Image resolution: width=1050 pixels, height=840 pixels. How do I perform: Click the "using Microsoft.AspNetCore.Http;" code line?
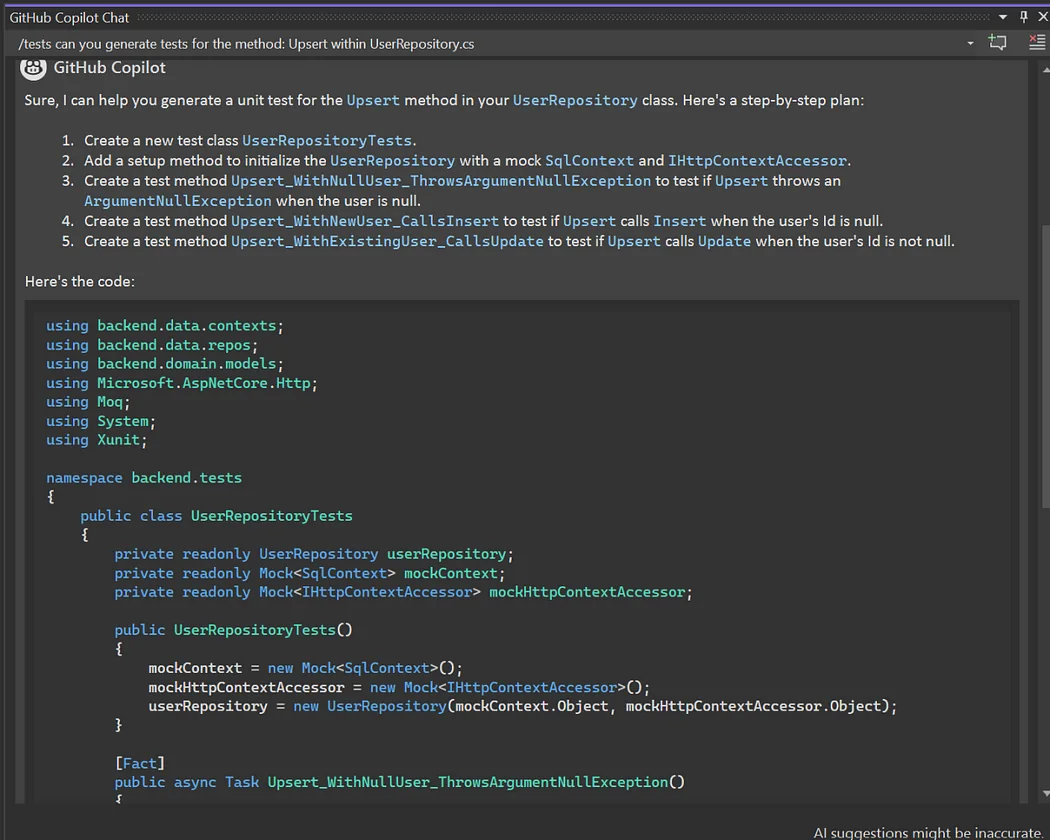(181, 383)
